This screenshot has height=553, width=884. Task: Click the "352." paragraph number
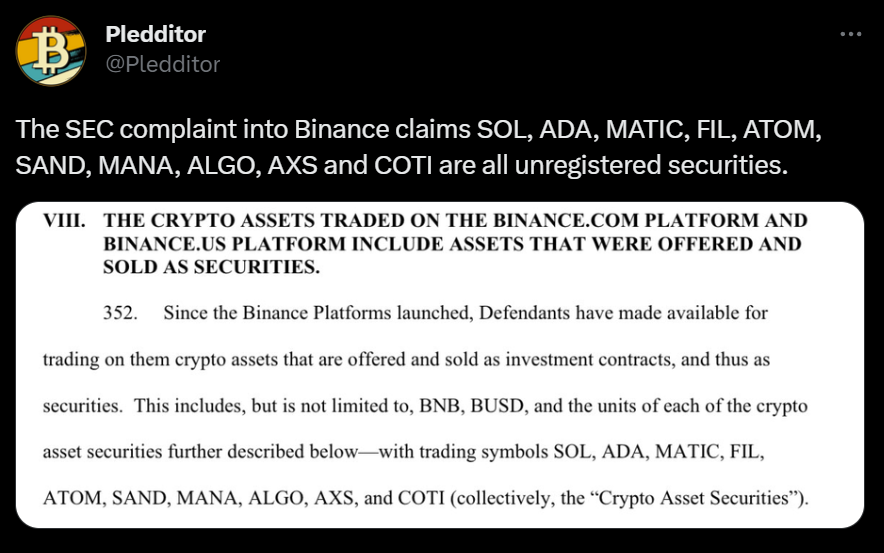pyautogui.click(x=120, y=313)
